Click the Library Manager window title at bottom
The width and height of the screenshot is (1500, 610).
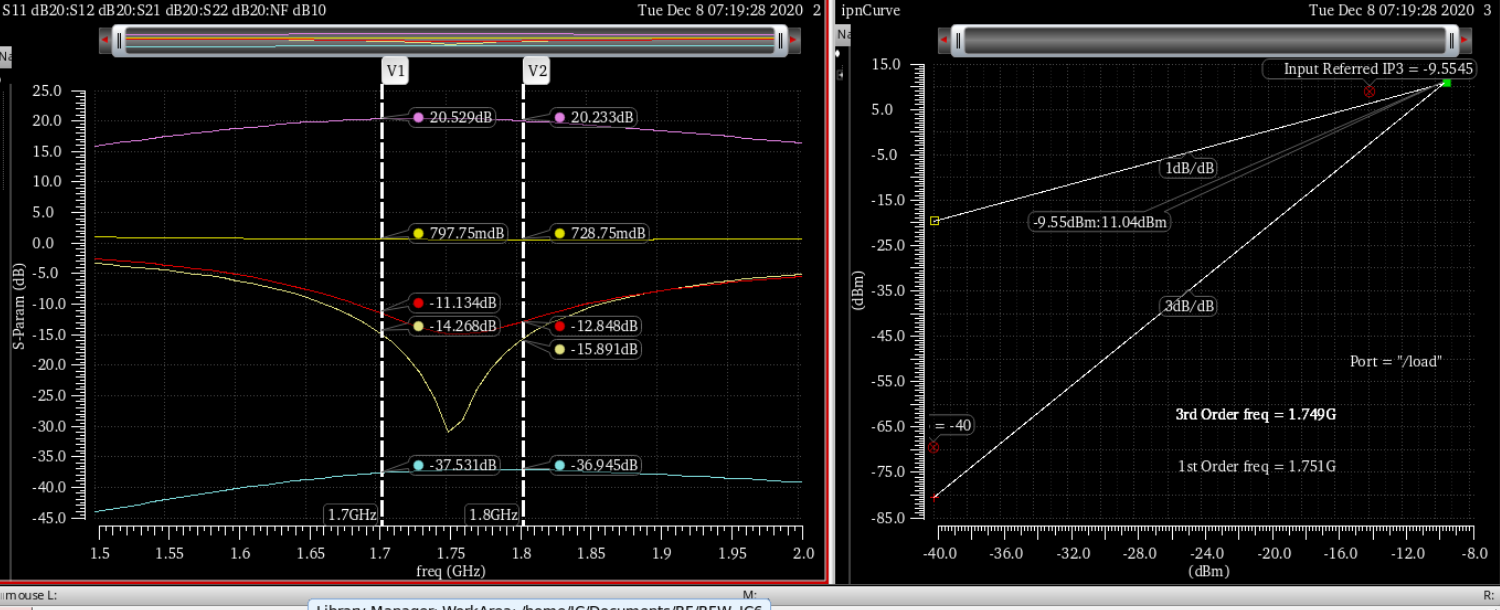point(540,606)
